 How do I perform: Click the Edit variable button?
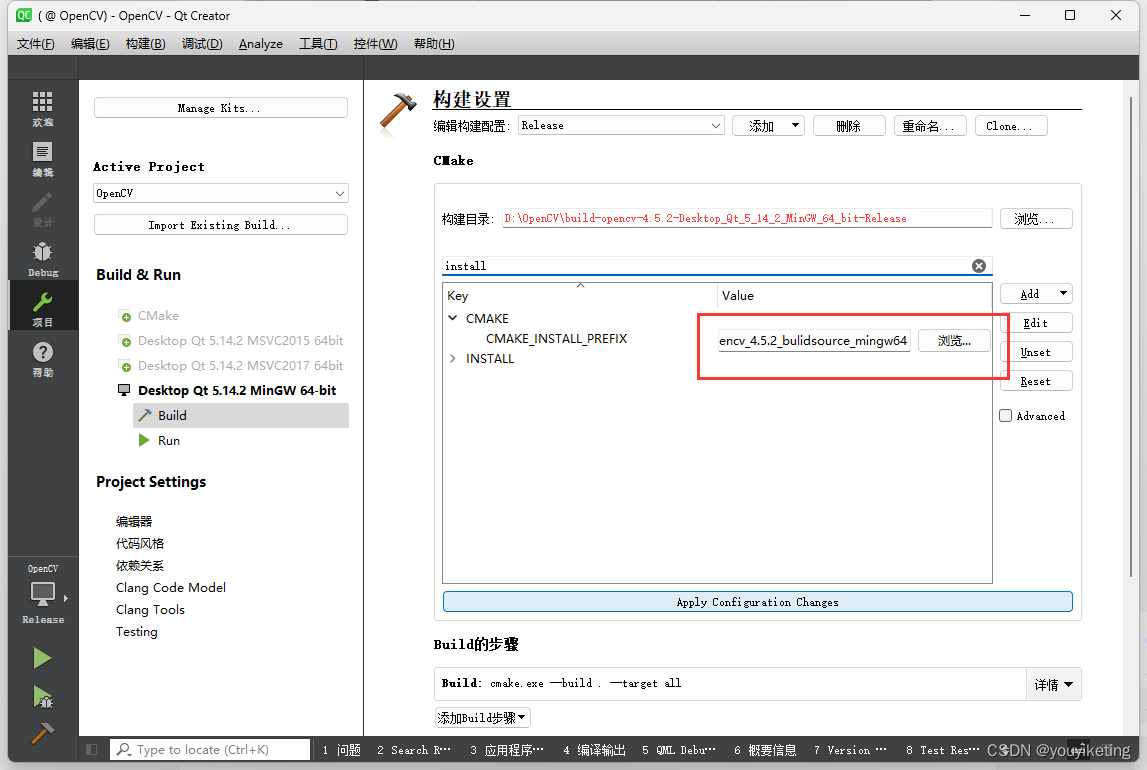tap(1036, 323)
